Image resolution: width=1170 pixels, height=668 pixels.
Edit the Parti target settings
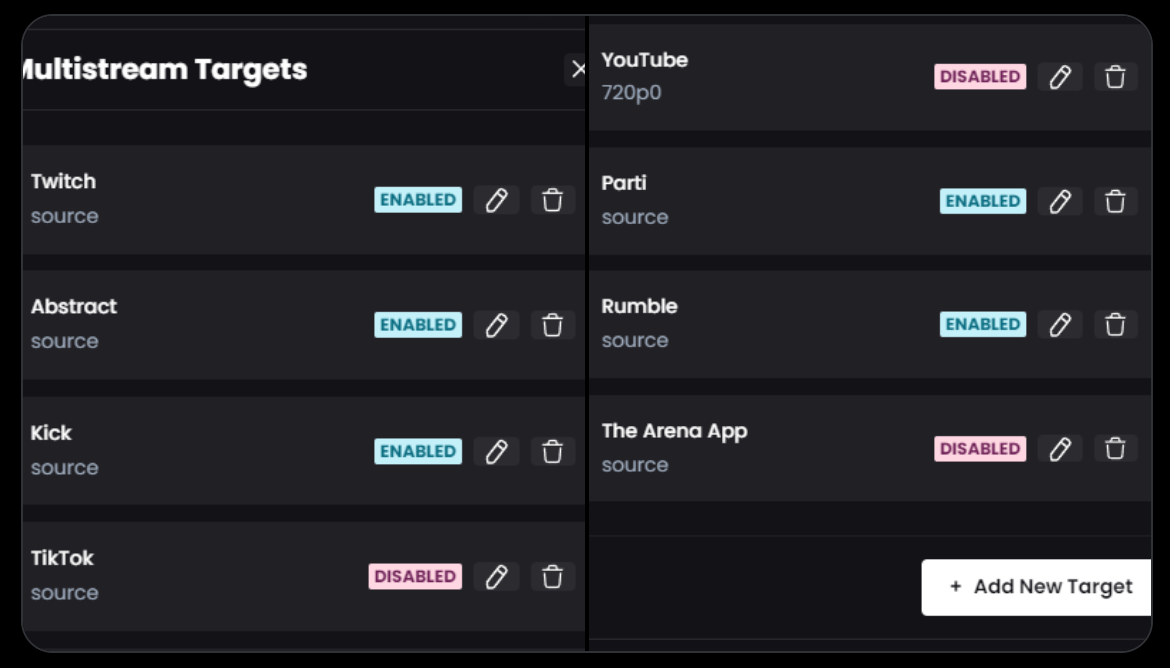point(1060,201)
